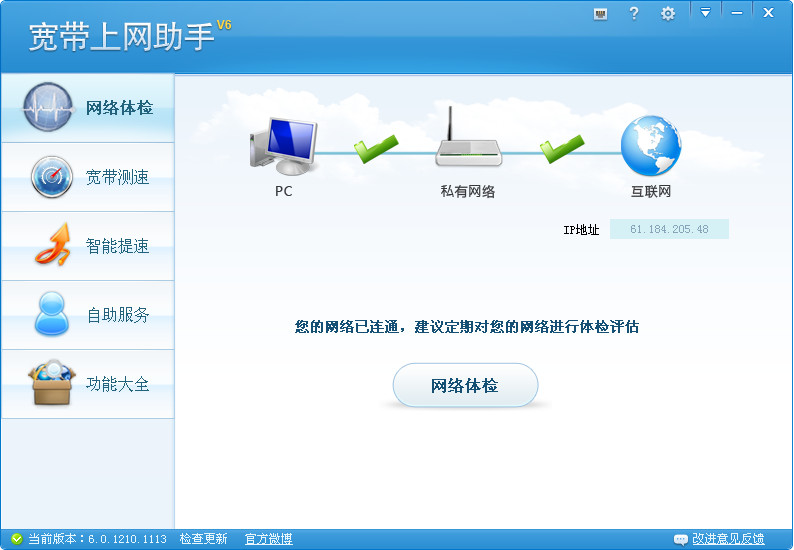Minimize the 宽带上网助手 window
This screenshot has height=550, width=794.
(737, 12)
